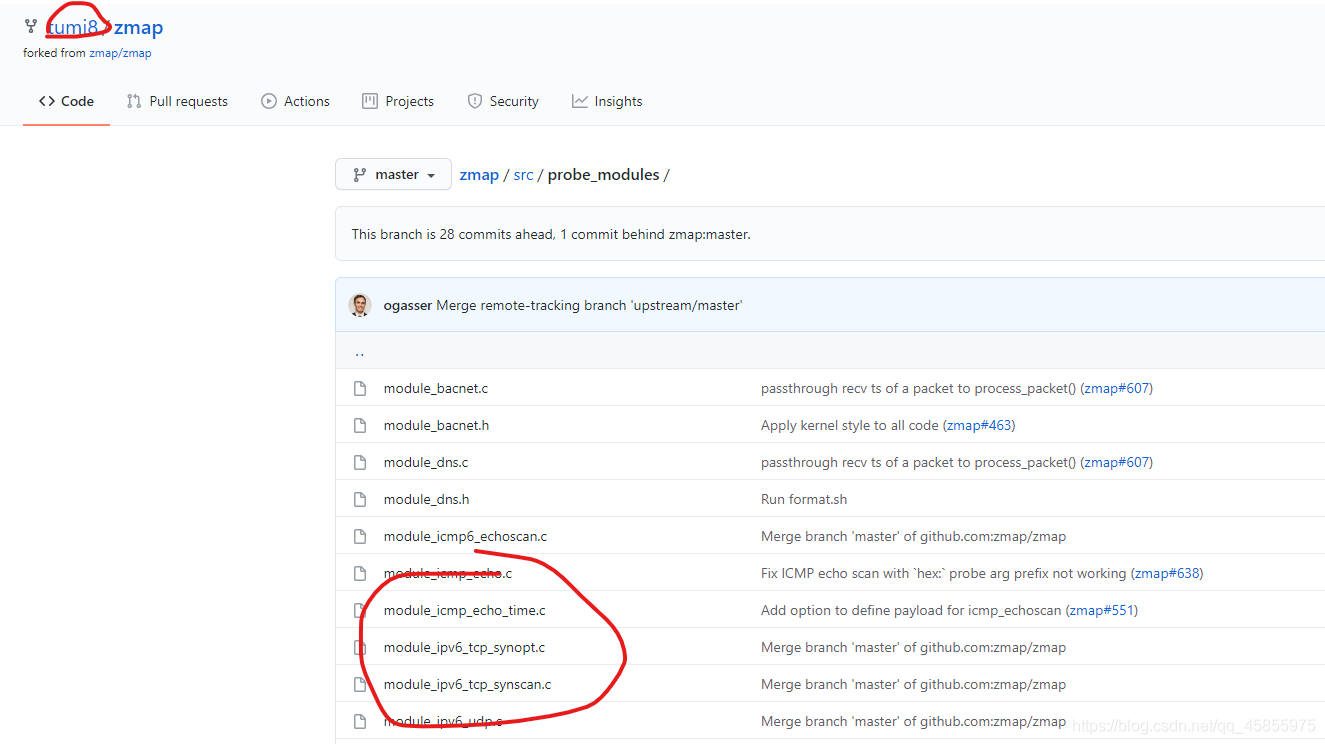
Task: Click file icon for module_icmp_echo.c
Action: point(360,573)
